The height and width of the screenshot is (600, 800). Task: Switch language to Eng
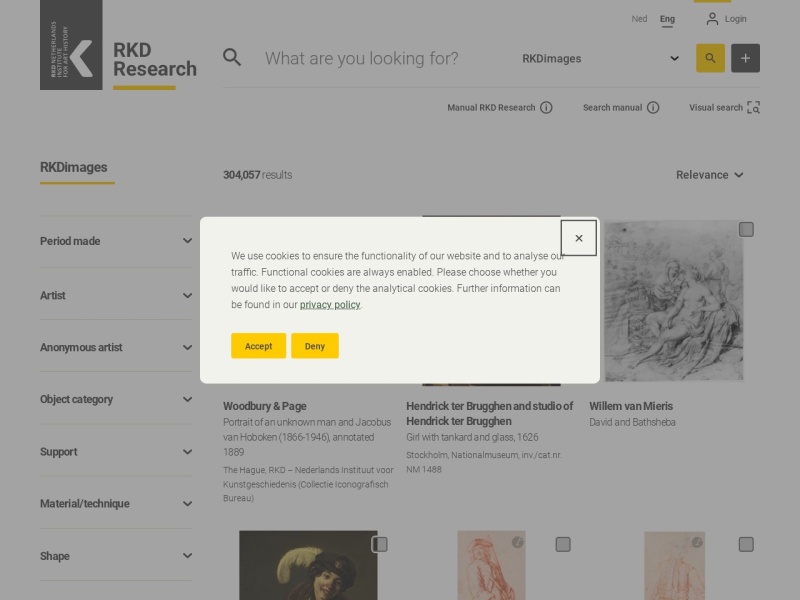(x=667, y=19)
